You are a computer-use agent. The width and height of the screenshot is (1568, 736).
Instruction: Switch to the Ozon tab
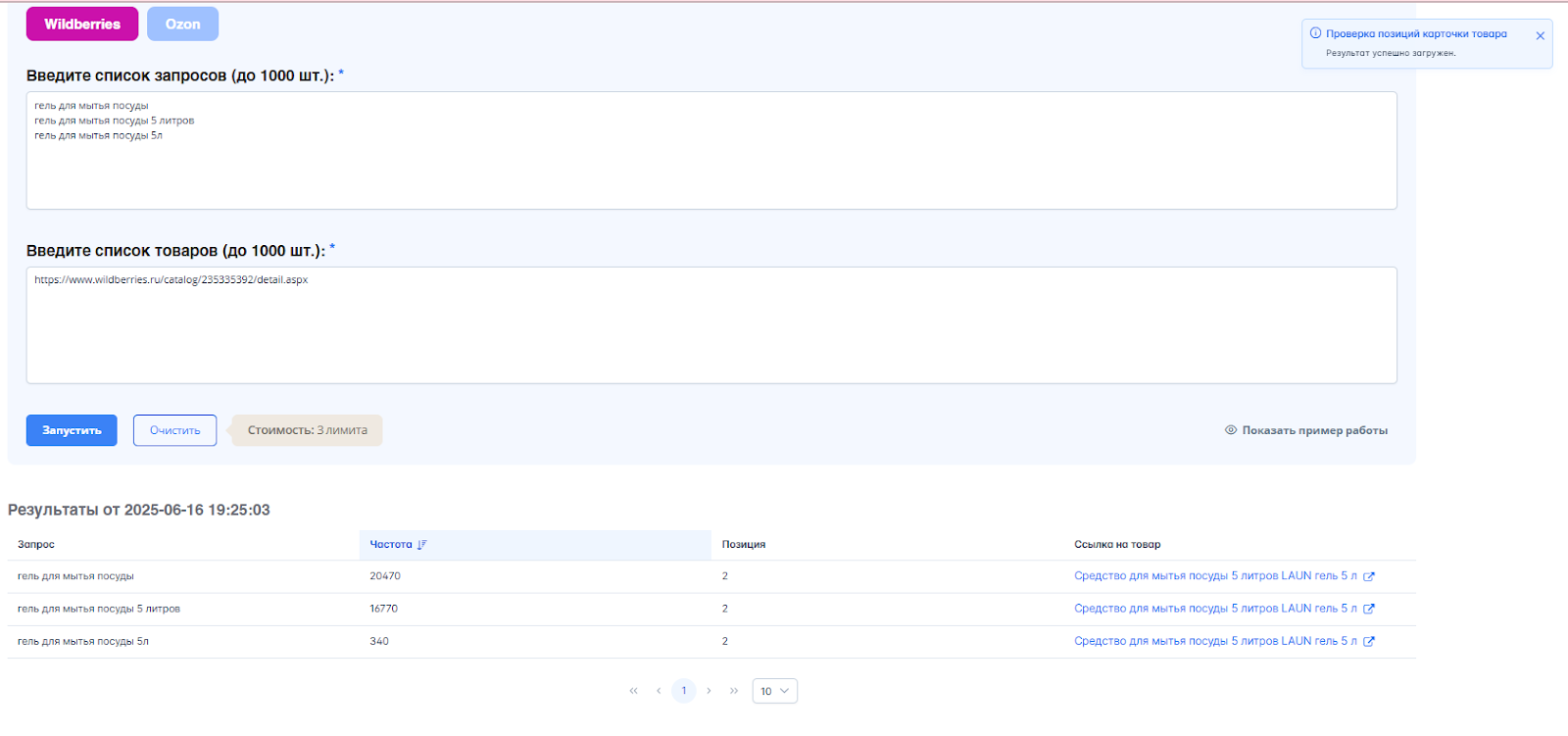(182, 24)
